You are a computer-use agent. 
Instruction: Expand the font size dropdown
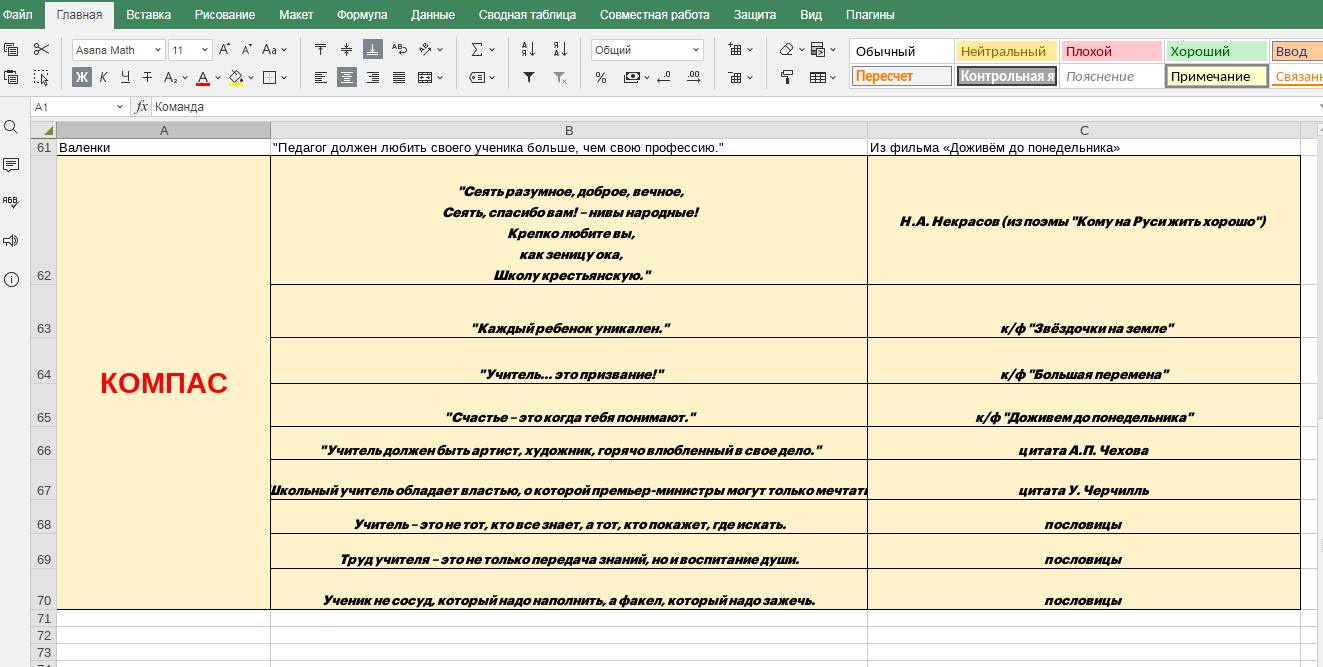click(x=206, y=50)
